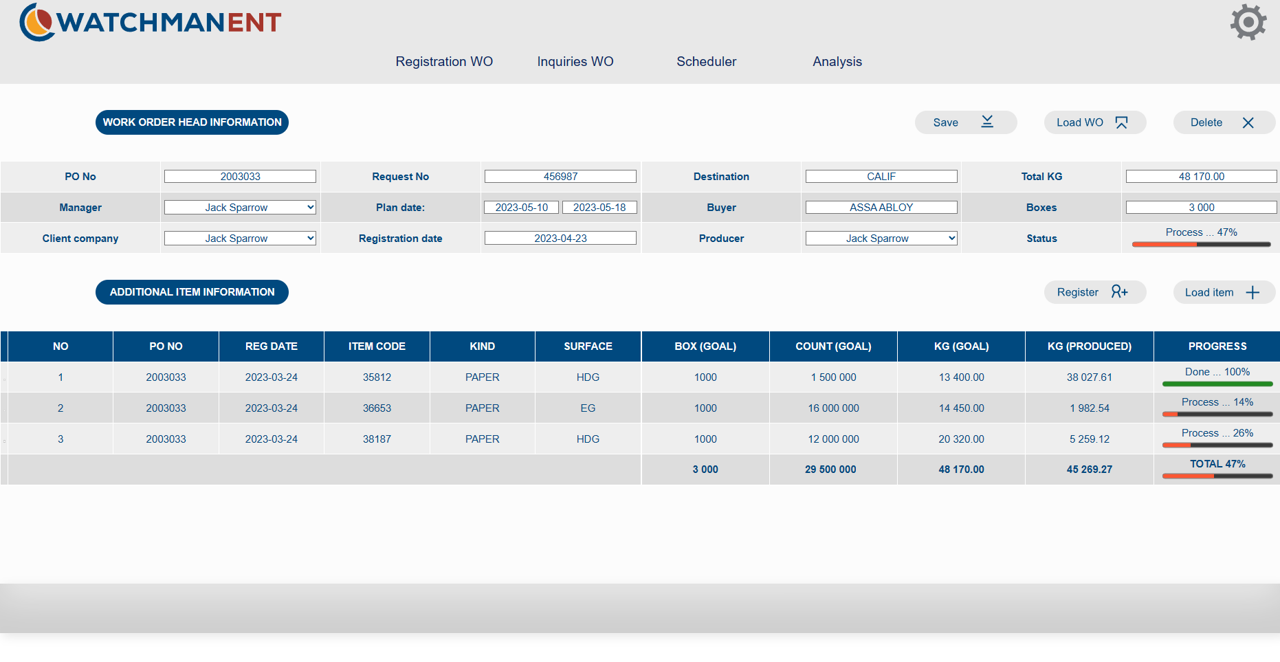Image resolution: width=1280 pixels, height=662 pixels.
Task: Click the Save button download icon
Action: [987, 122]
